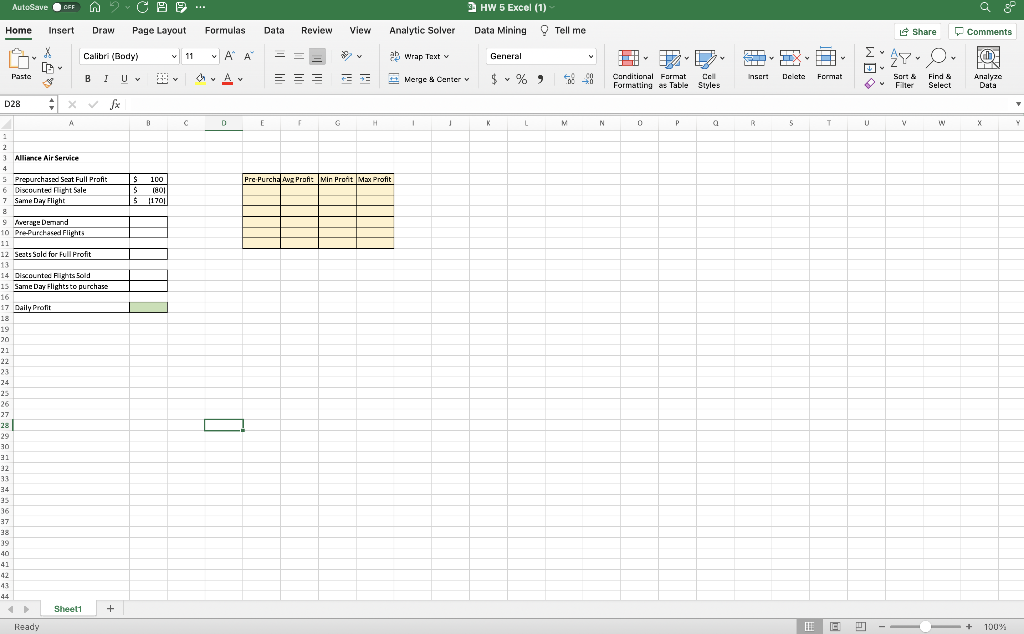Click the Cut scissors icon
This screenshot has width=1024, height=634.
pyautogui.click(x=48, y=54)
